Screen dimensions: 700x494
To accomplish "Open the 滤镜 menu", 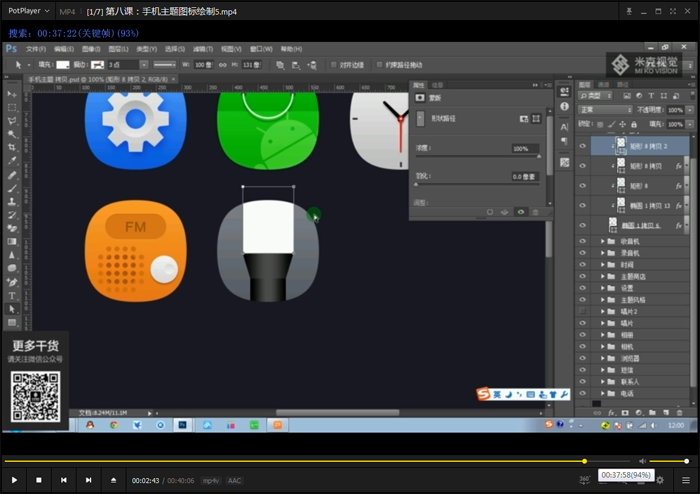I will (201, 48).
